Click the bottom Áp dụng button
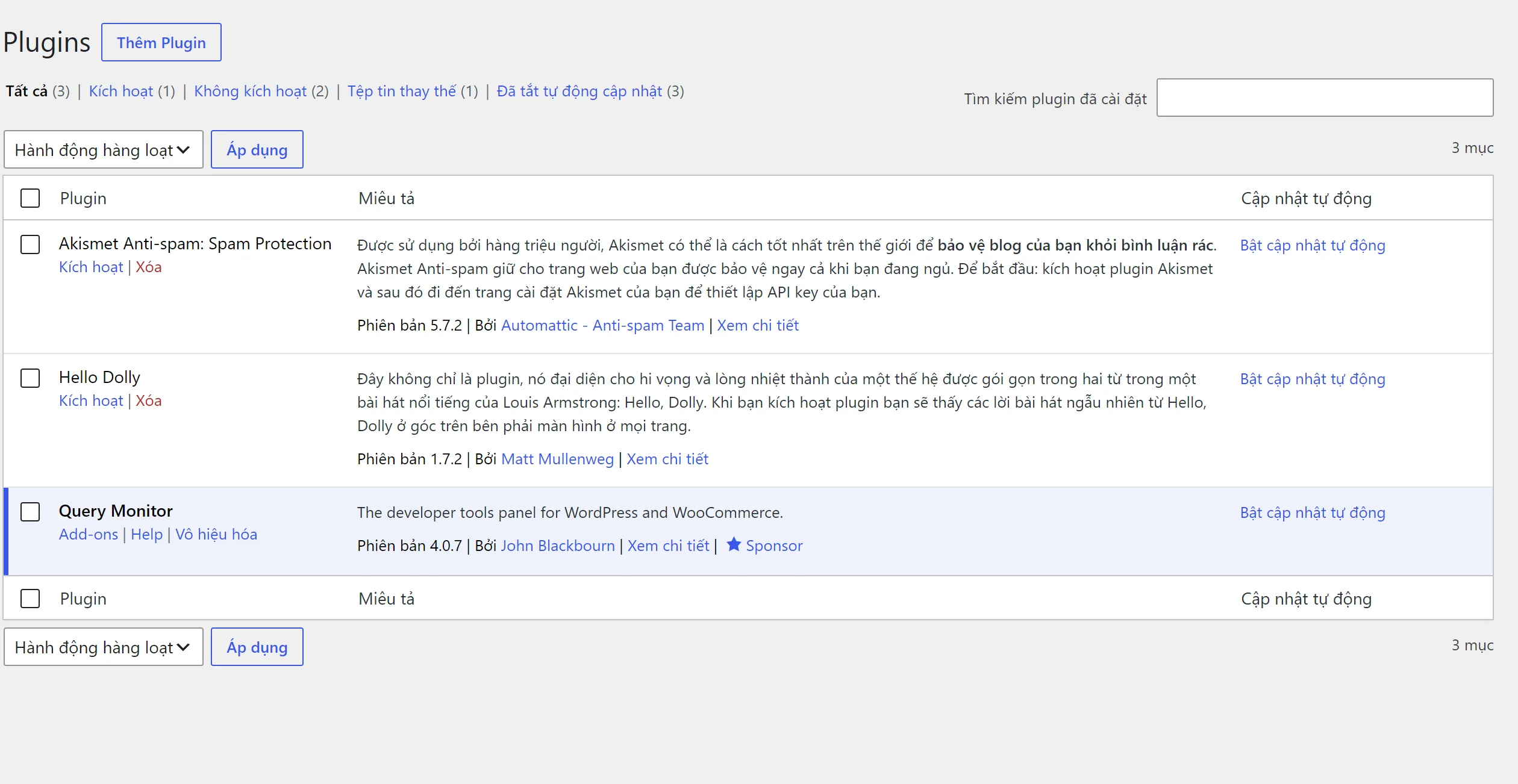Screen dimensions: 1518x784 coord(257,647)
